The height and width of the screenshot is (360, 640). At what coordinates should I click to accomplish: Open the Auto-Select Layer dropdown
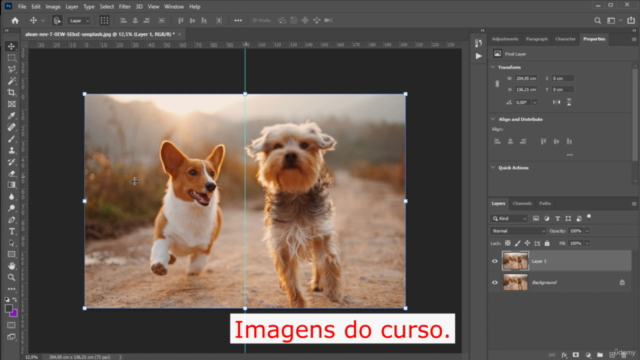click(79, 20)
